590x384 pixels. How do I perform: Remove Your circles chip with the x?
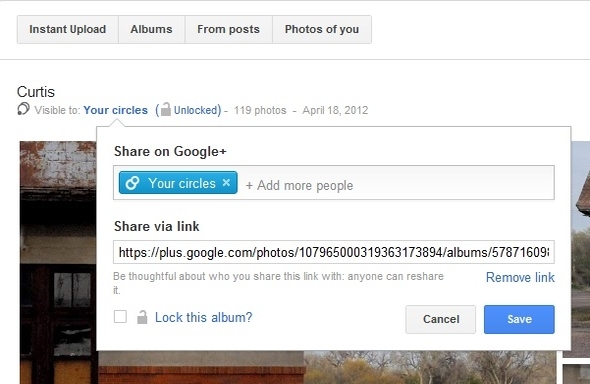pos(226,183)
